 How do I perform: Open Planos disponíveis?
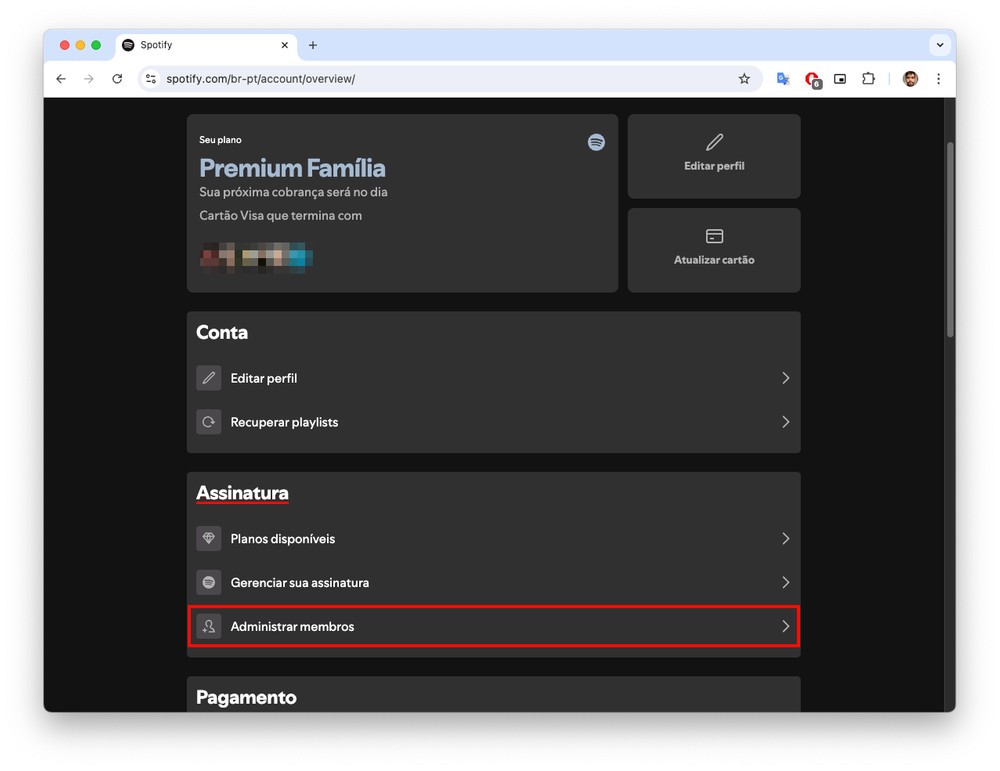(494, 539)
